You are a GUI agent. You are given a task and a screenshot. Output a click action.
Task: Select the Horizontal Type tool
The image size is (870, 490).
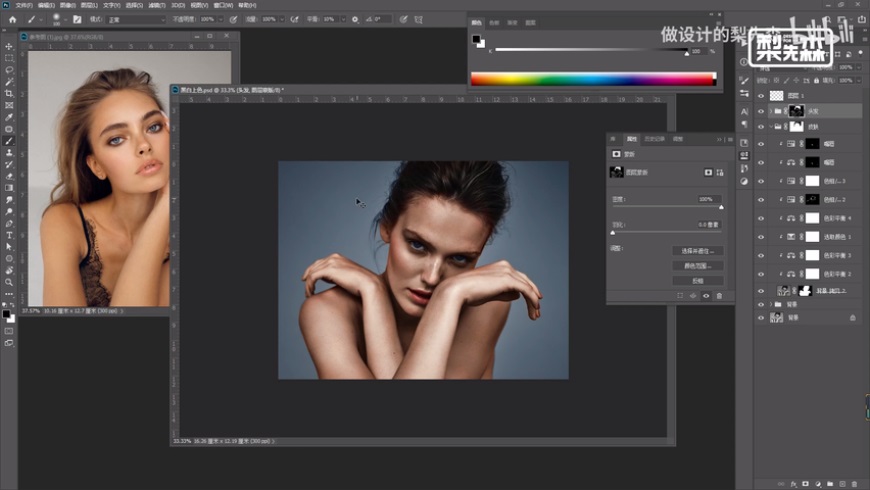pyautogui.click(x=9, y=234)
